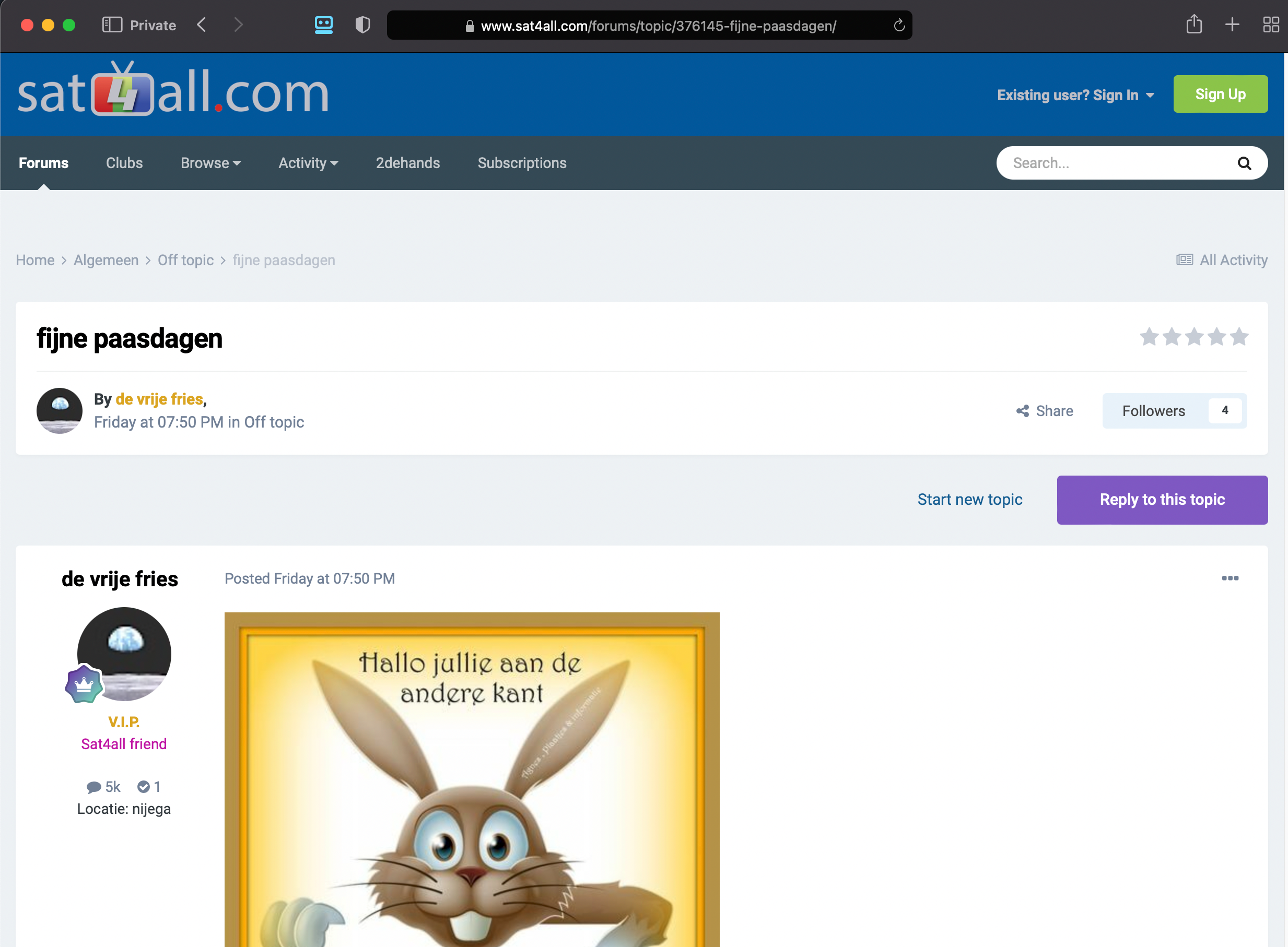
Task: Open the post options three-dots menu
Action: (1230, 578)
